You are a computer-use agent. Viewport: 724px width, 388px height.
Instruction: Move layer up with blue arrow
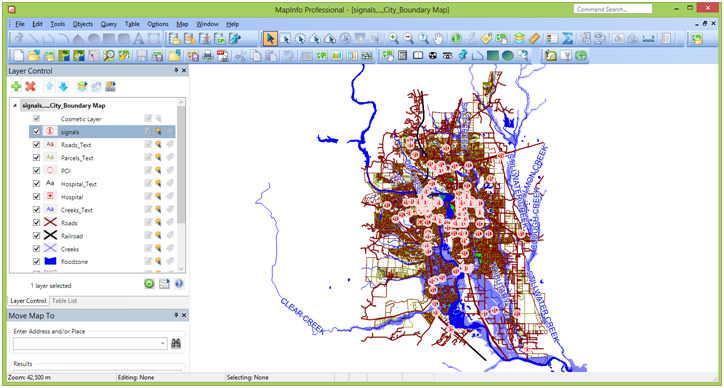pos(49,86)
